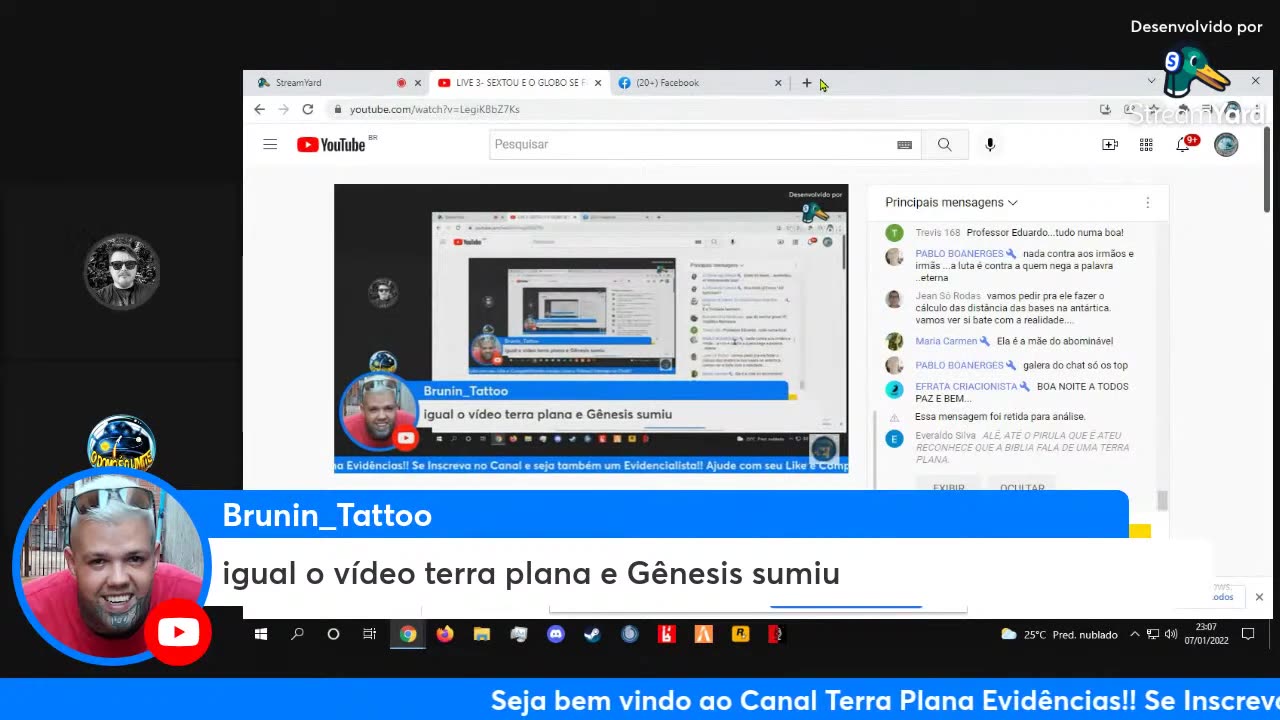Open Windows Task View
1280x720 pixels.
coord(370,634)
